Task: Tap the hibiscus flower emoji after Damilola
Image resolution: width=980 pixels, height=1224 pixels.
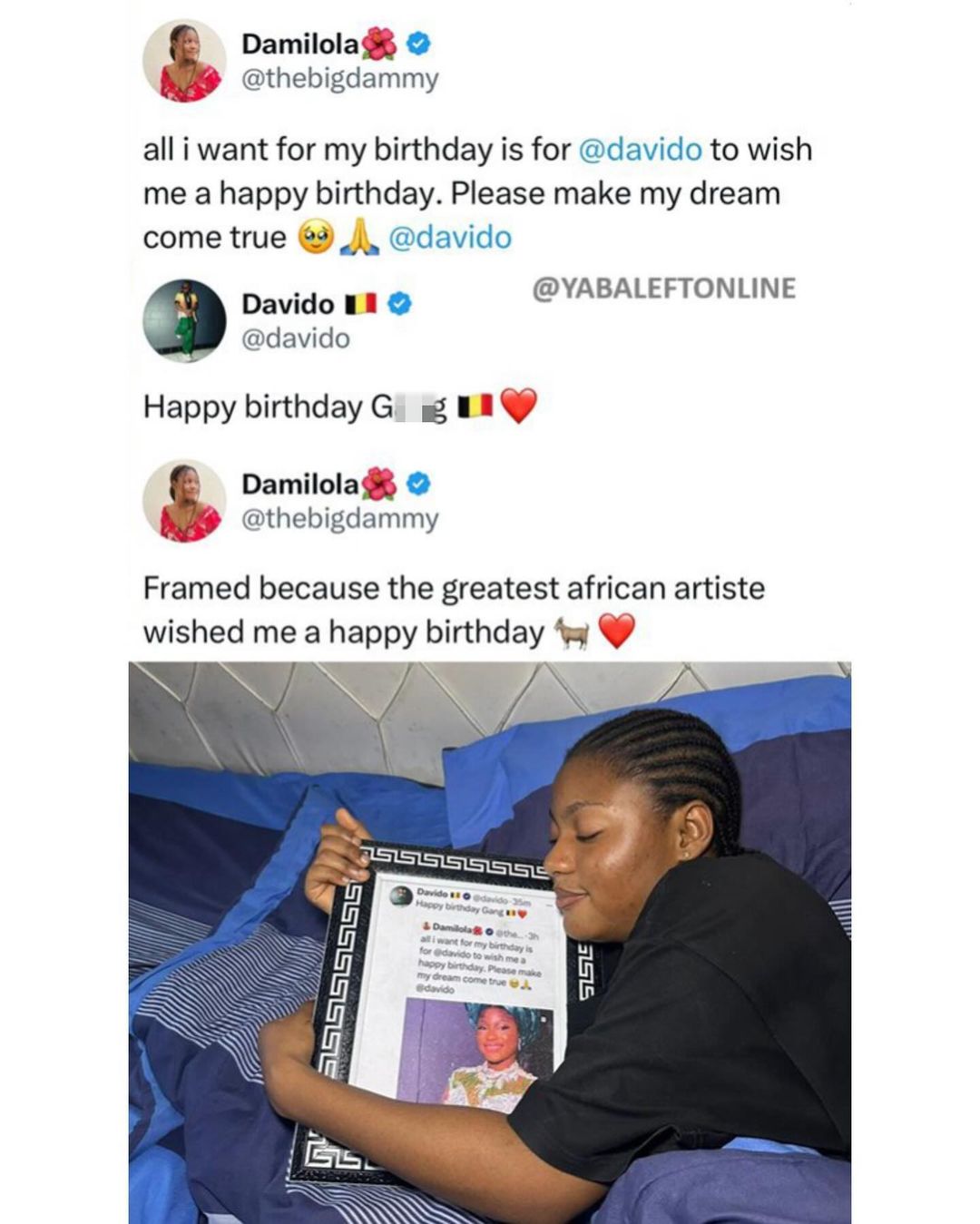Action: (x=380, y=43)
